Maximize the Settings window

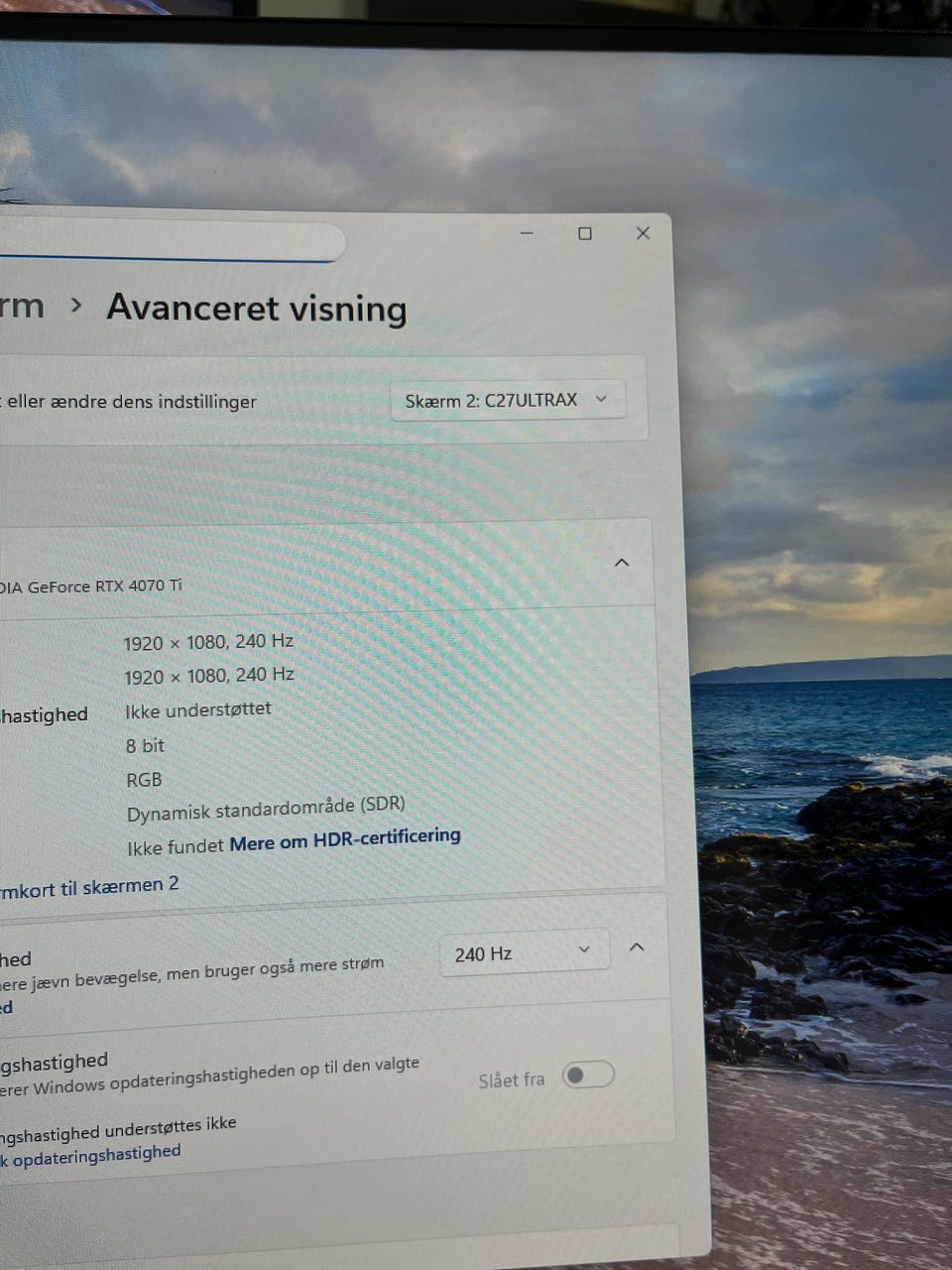click(585, 233)
